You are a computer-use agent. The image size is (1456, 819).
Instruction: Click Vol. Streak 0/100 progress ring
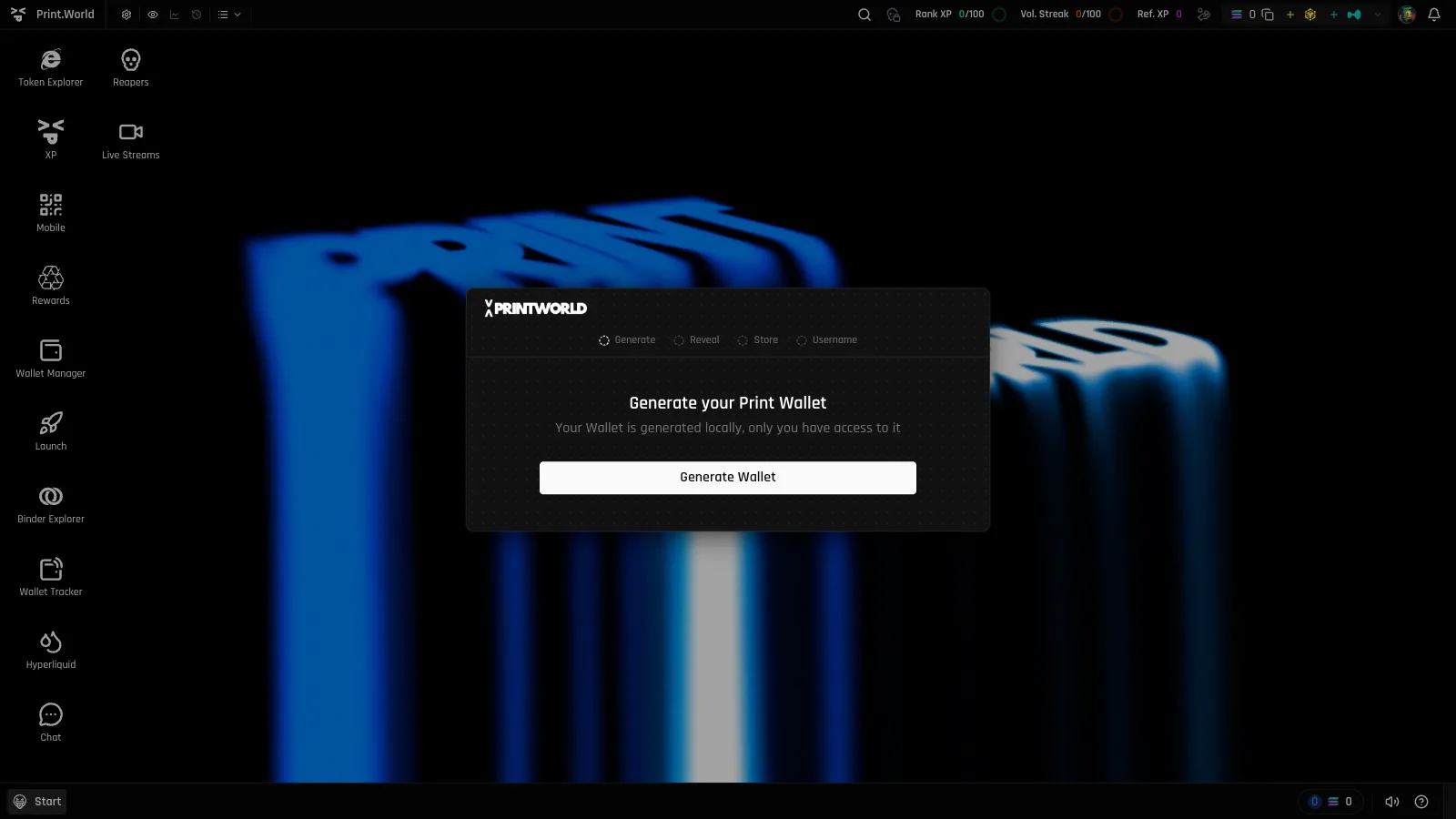pos(1116,15)
